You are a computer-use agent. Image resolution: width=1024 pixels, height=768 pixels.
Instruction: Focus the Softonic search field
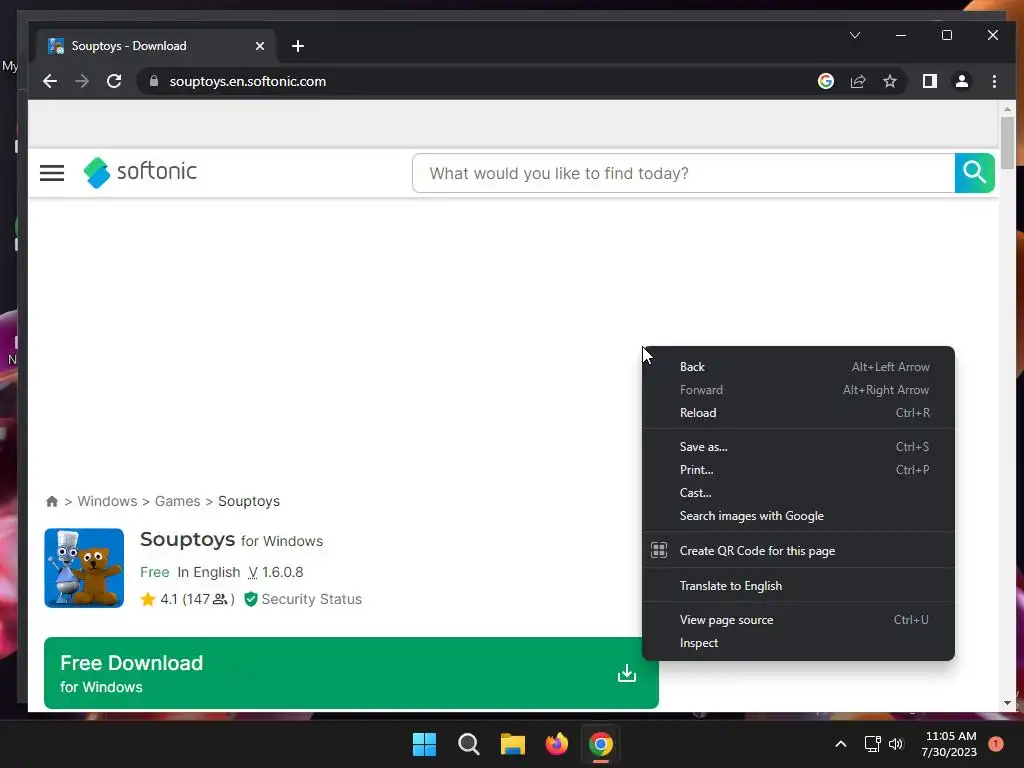684,173
